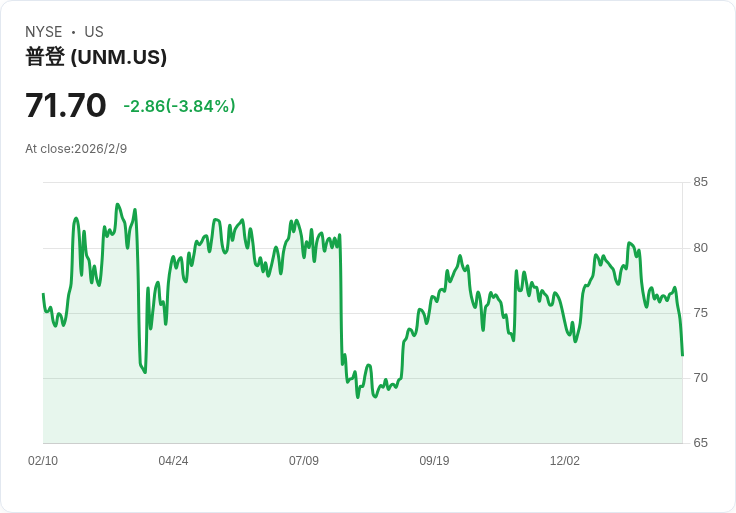The image size is (736, 513).
Task: Click the 70 price axis label
Action: point(700,378)
